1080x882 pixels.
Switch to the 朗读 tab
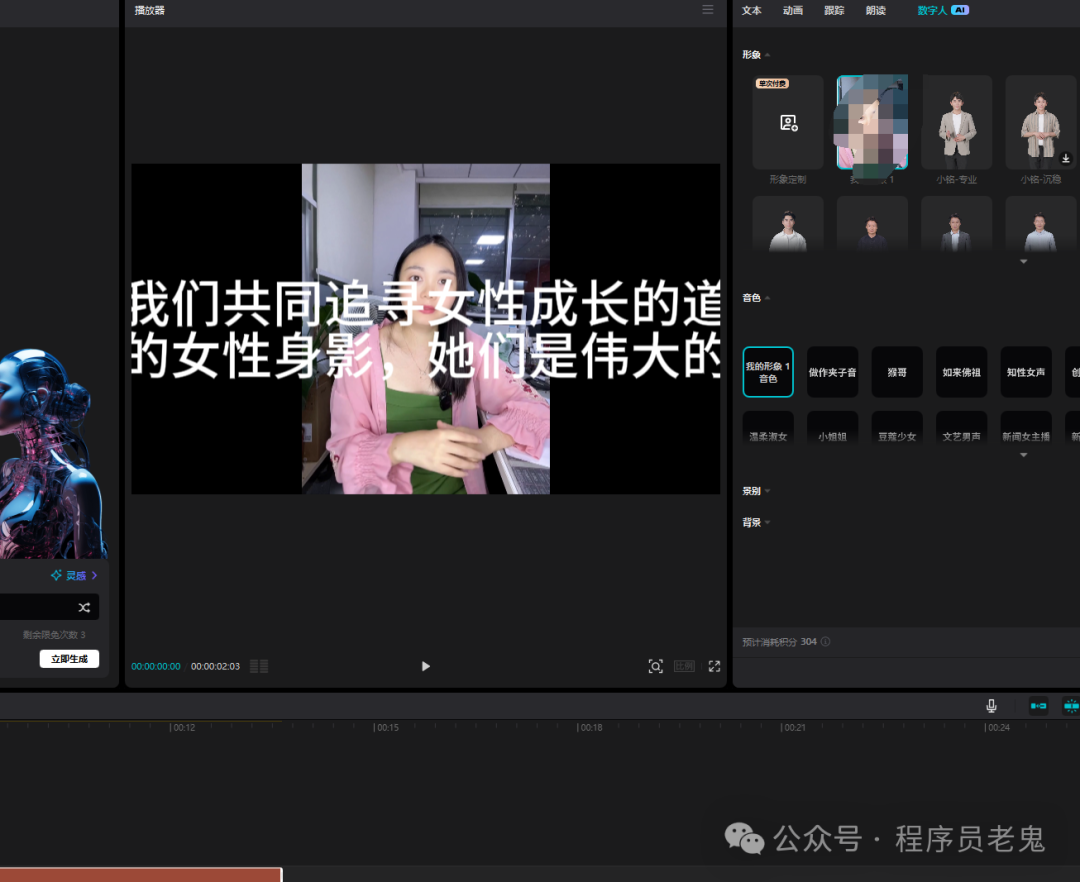click(x=875, y=10)
